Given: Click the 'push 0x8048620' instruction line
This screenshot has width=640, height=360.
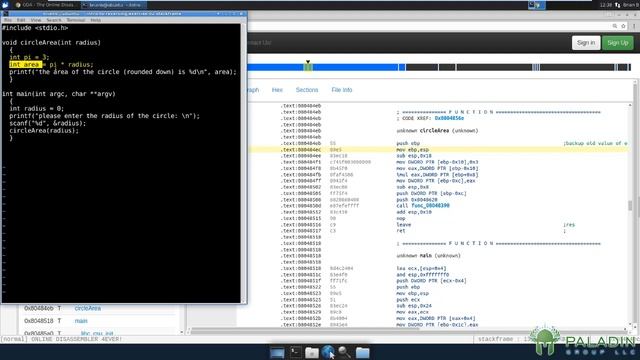Looking at the screenshot, I should [417, 200].
